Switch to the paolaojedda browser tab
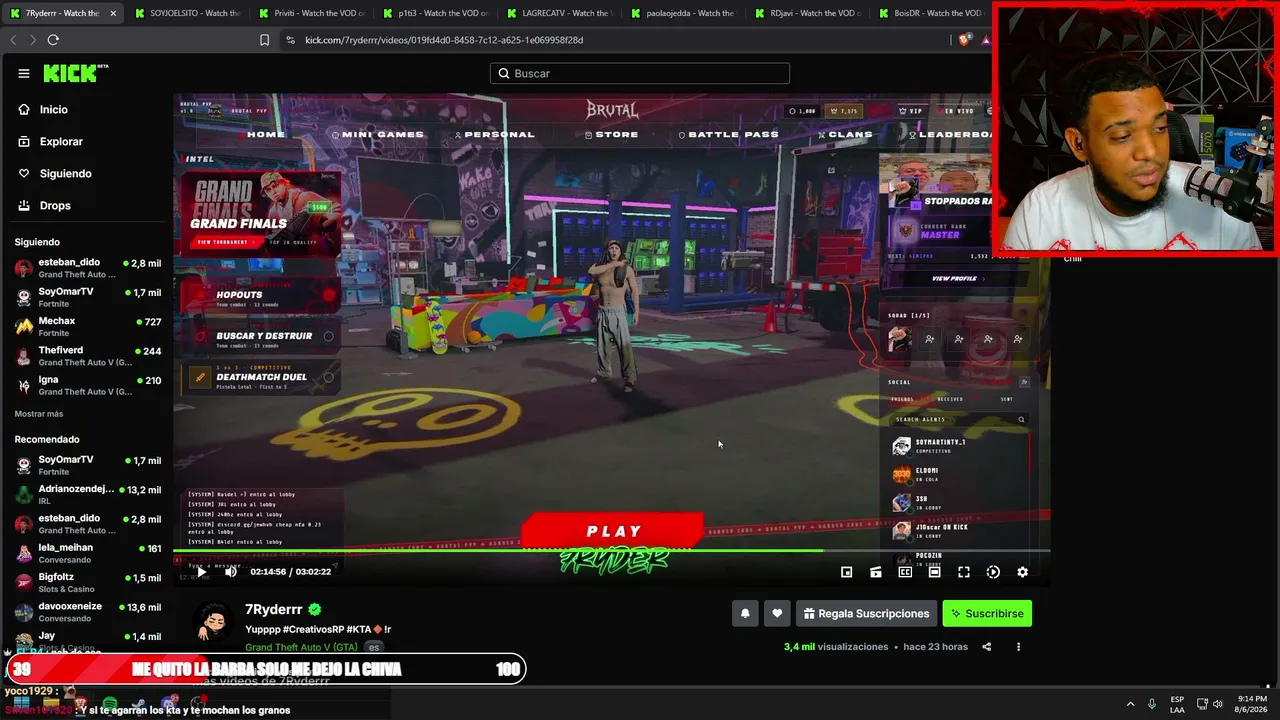This screenshot has width=1280, height=720. coord(683,13)
